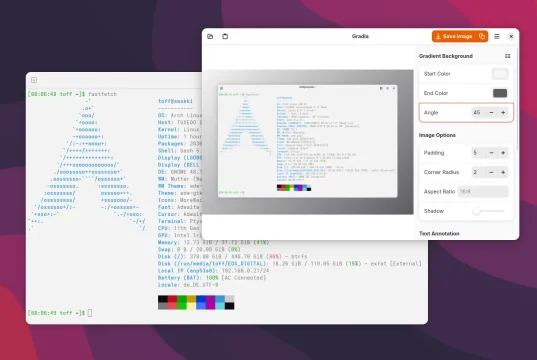Focus the Angle value field
The image size is (537, 360).
[x=478, y=112]
